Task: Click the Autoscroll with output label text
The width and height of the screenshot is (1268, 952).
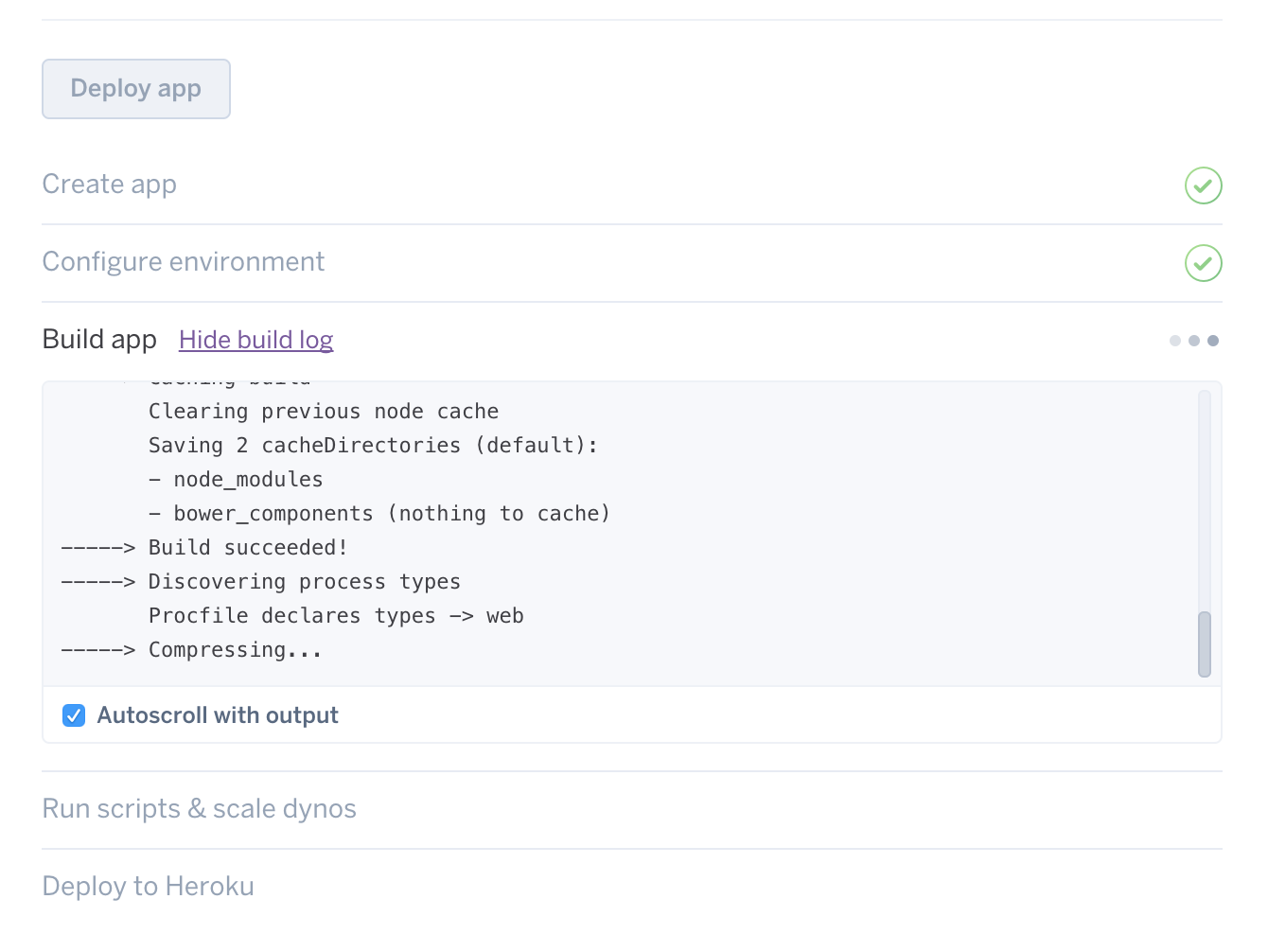Action: 218,715
